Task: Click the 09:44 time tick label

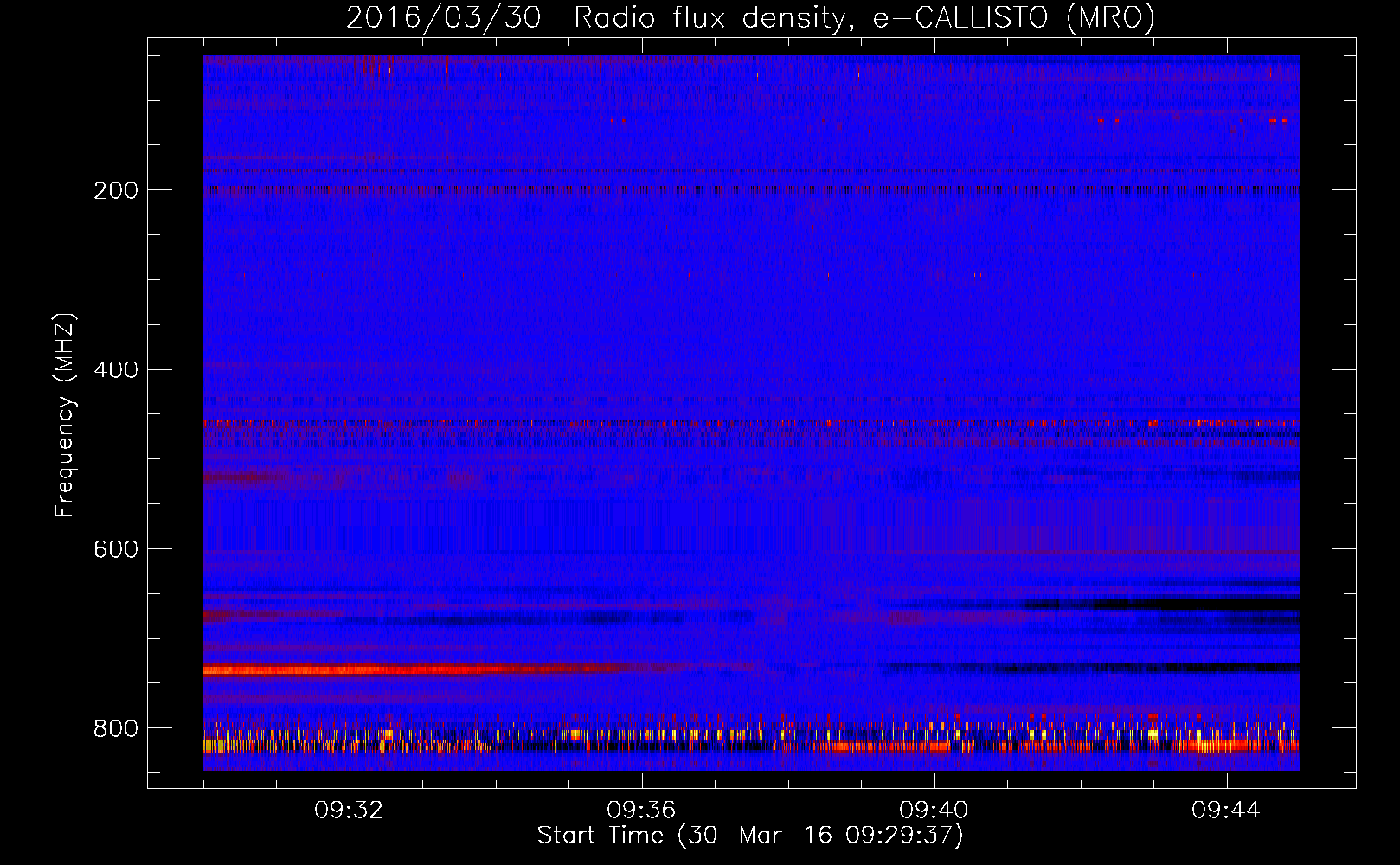Action: pos(1226,811)
